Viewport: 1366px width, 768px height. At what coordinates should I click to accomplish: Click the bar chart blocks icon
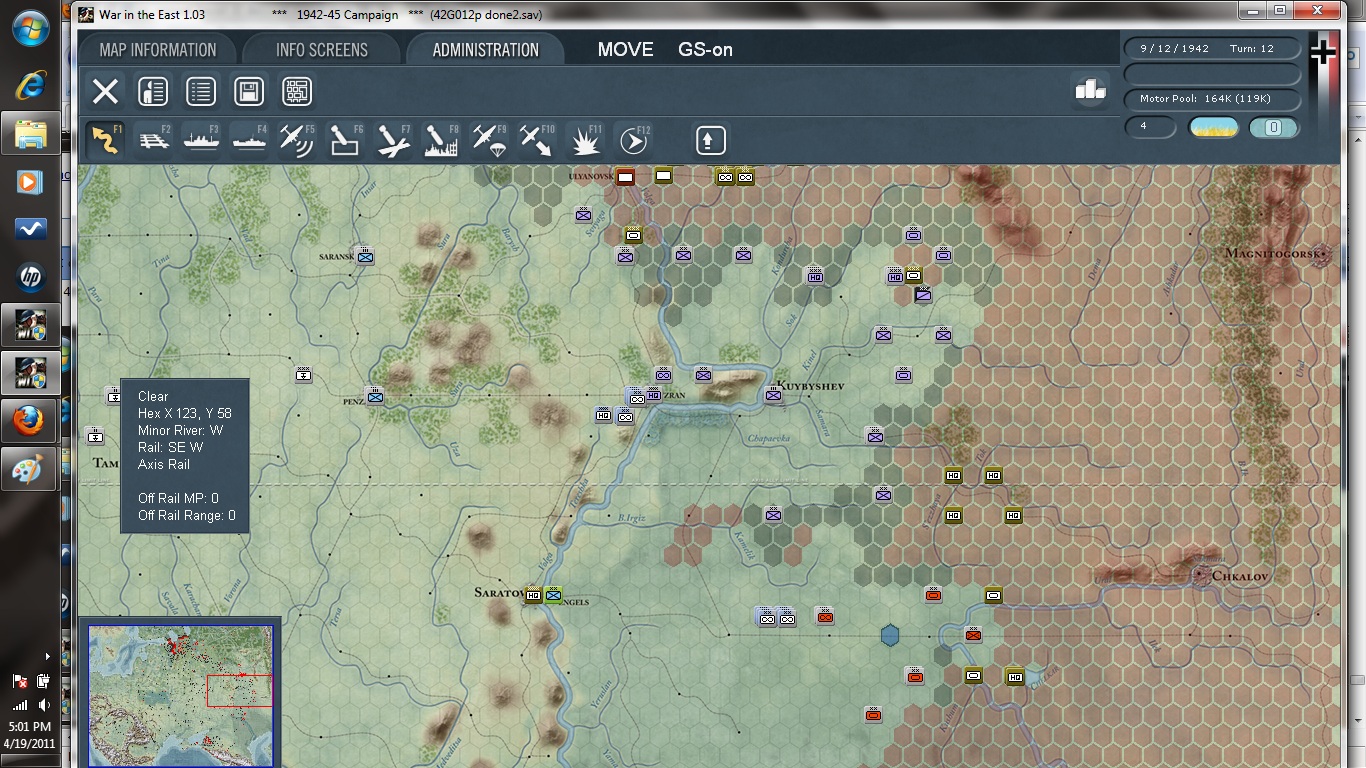(1090, 90)
